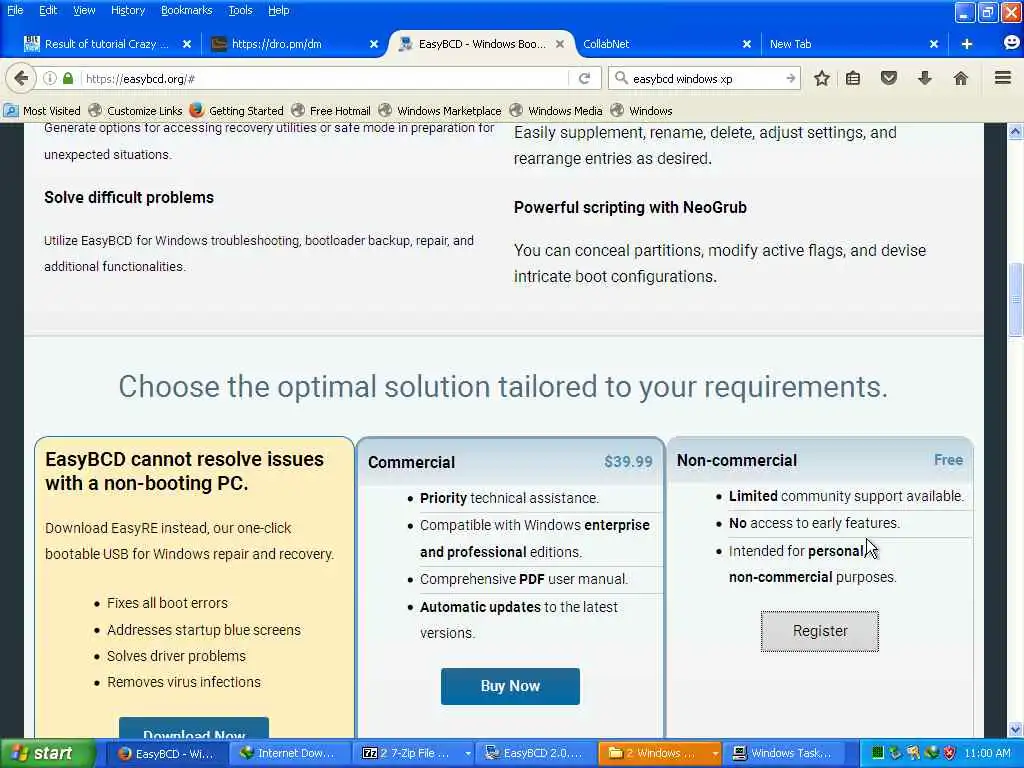Switch to EasyBCD 2.0 taskbar window
This screenshot has height=768, width=1024.
pyautogui.click(x=535, y=754)
